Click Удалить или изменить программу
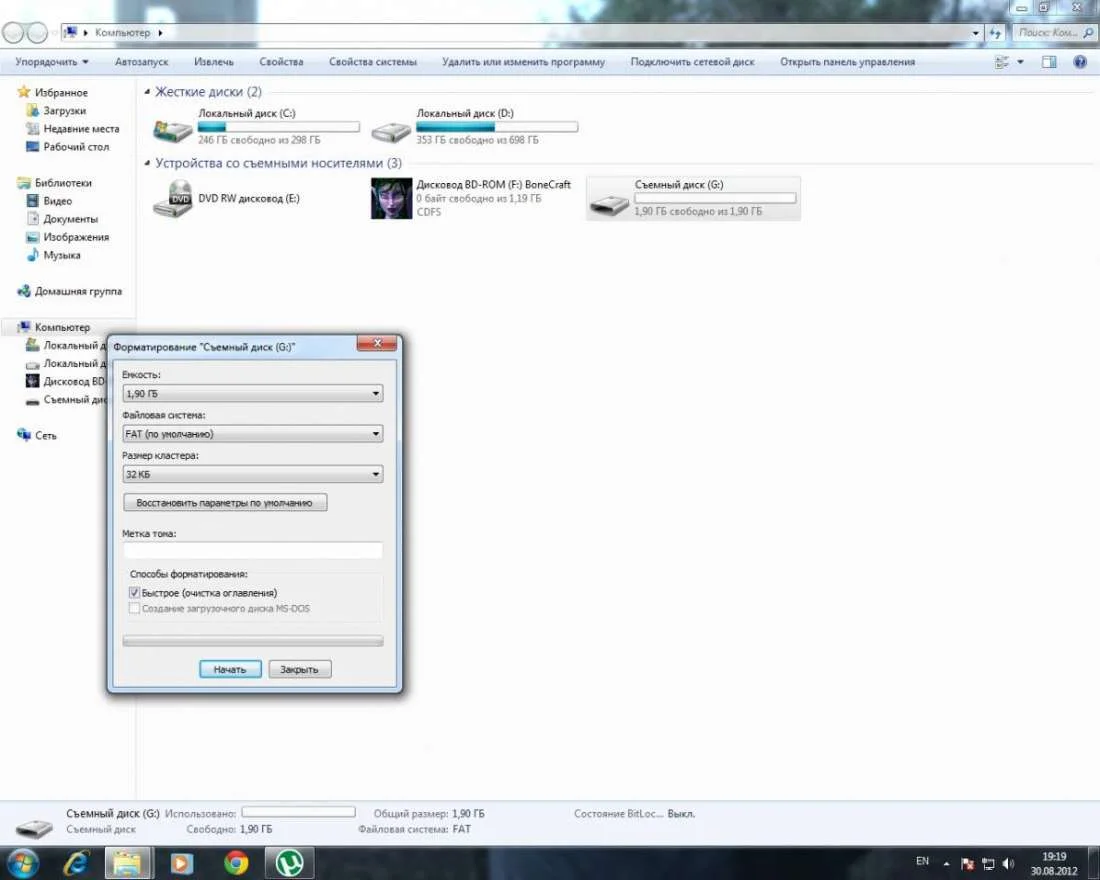The width and height of the screenshot is (1100, 880). coord(523,62)
